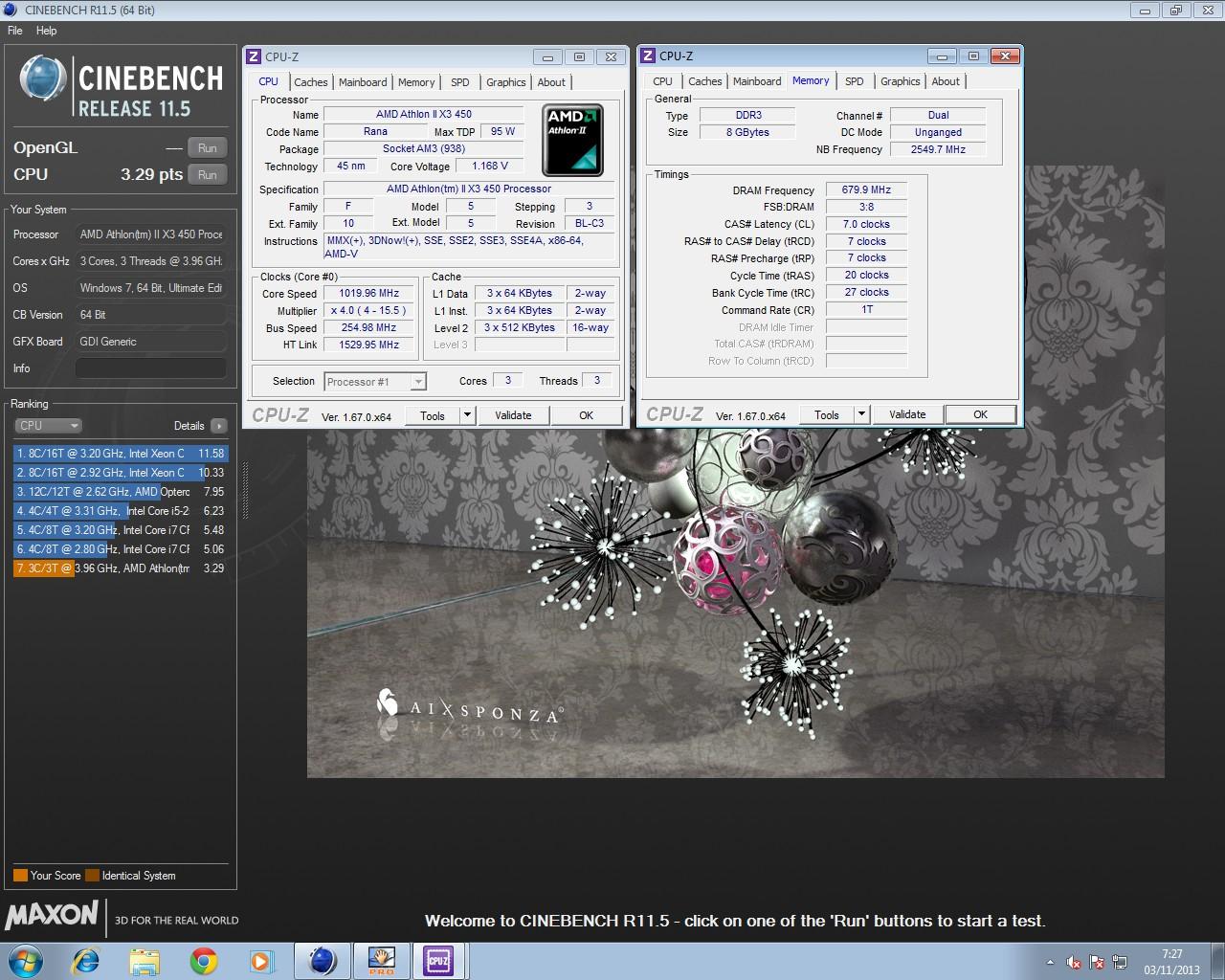This screenshot has width=1225, height=980.
Task: Click Validate in Memory window
Action: pos(907,414)
